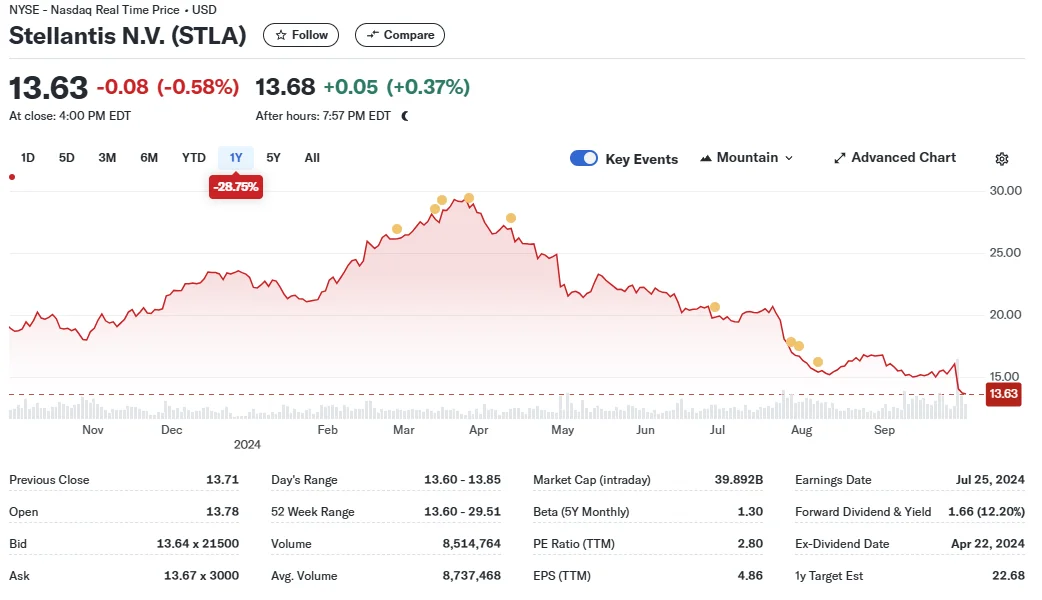Screen dimensions: 1042x600
Task: Click the Ask value 13.67 x 3000
Action: 201,575
